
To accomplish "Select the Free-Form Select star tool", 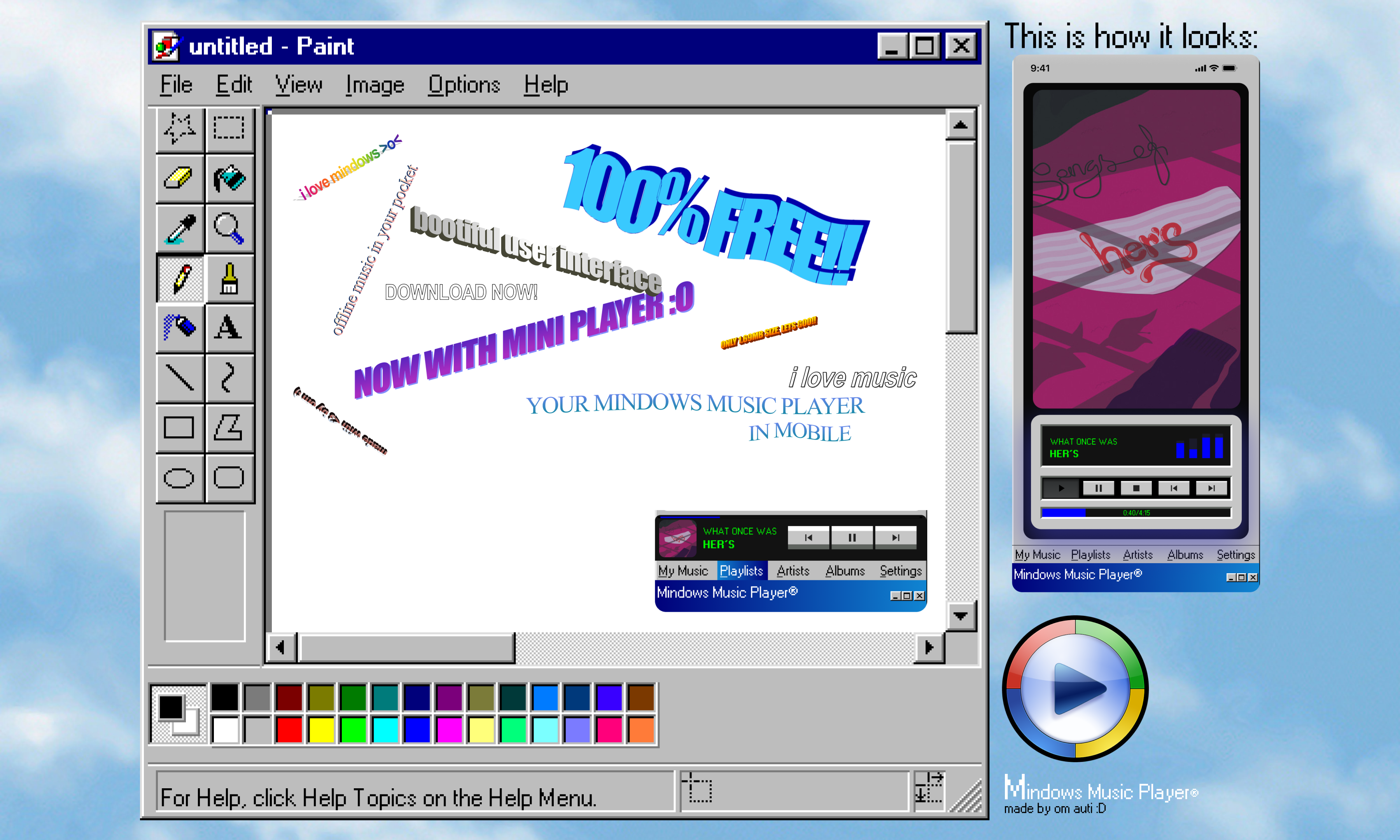I will click(180, 129).
